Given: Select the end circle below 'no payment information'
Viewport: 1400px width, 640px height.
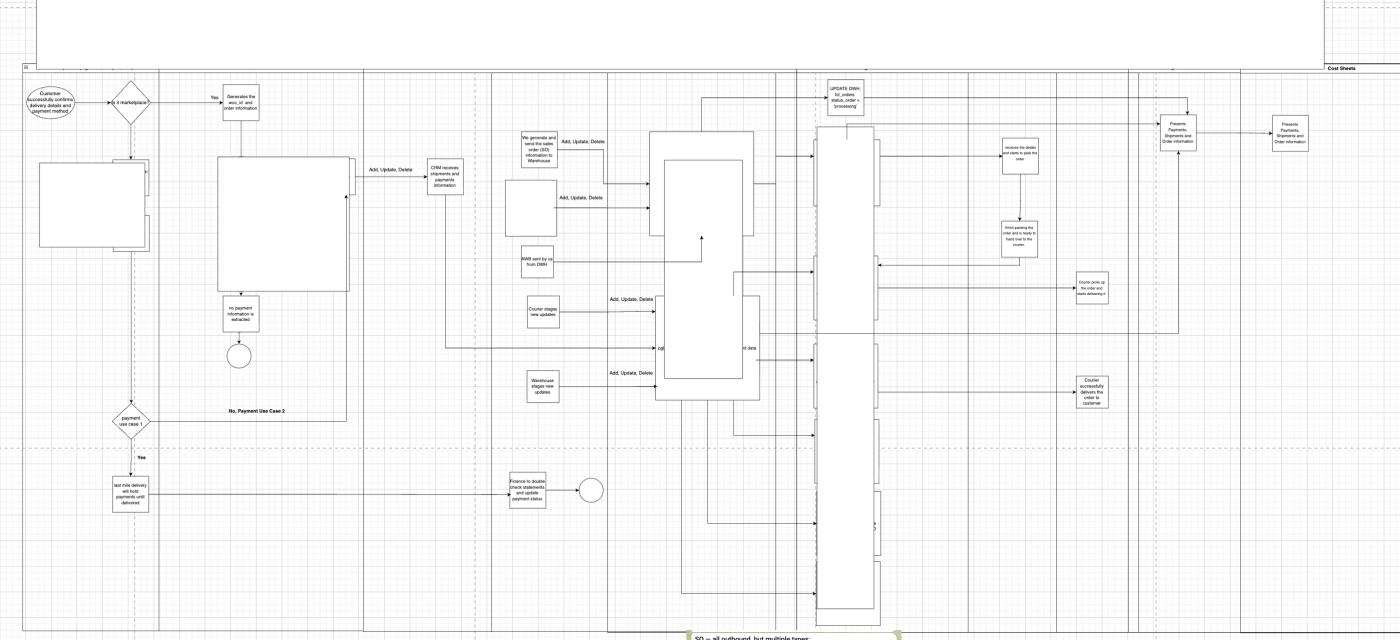Looking at the screenshot, I should (239, 356).
